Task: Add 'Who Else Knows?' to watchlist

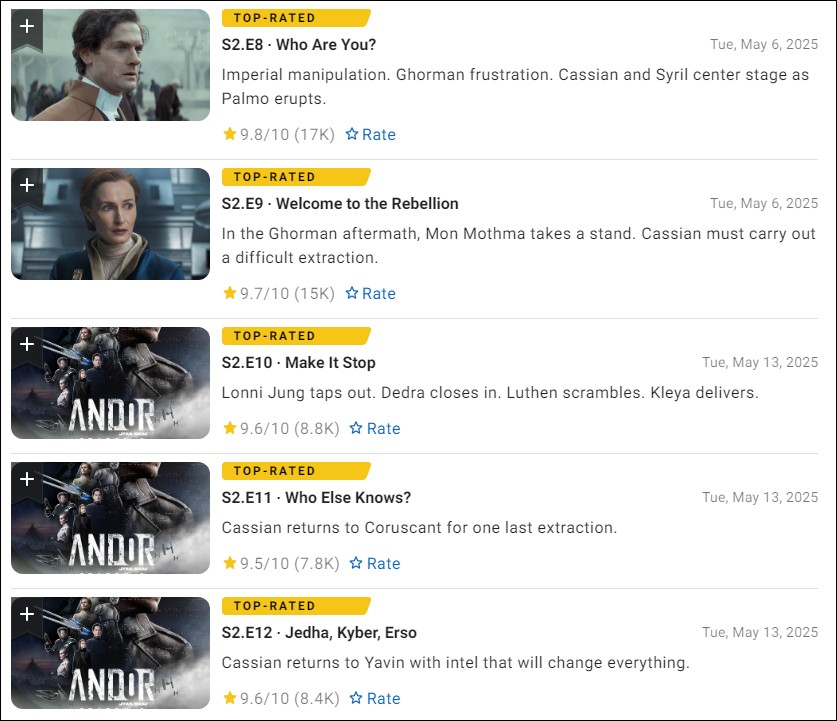Action: click(27, 482)
